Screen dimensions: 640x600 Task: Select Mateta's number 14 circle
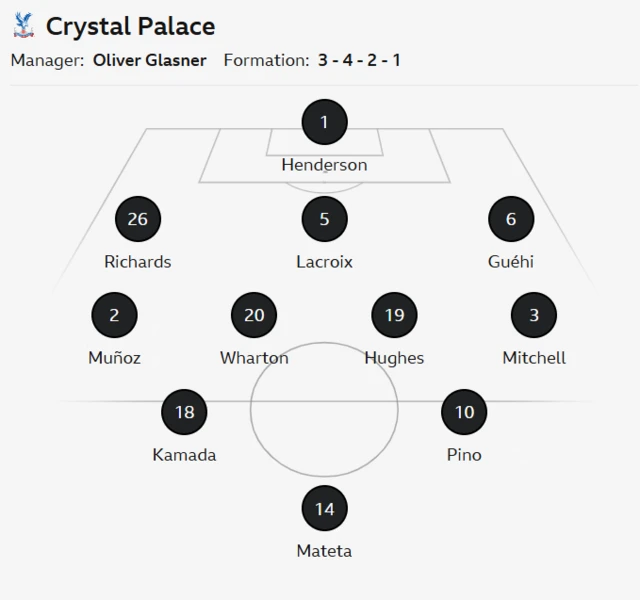click(324, 508)
